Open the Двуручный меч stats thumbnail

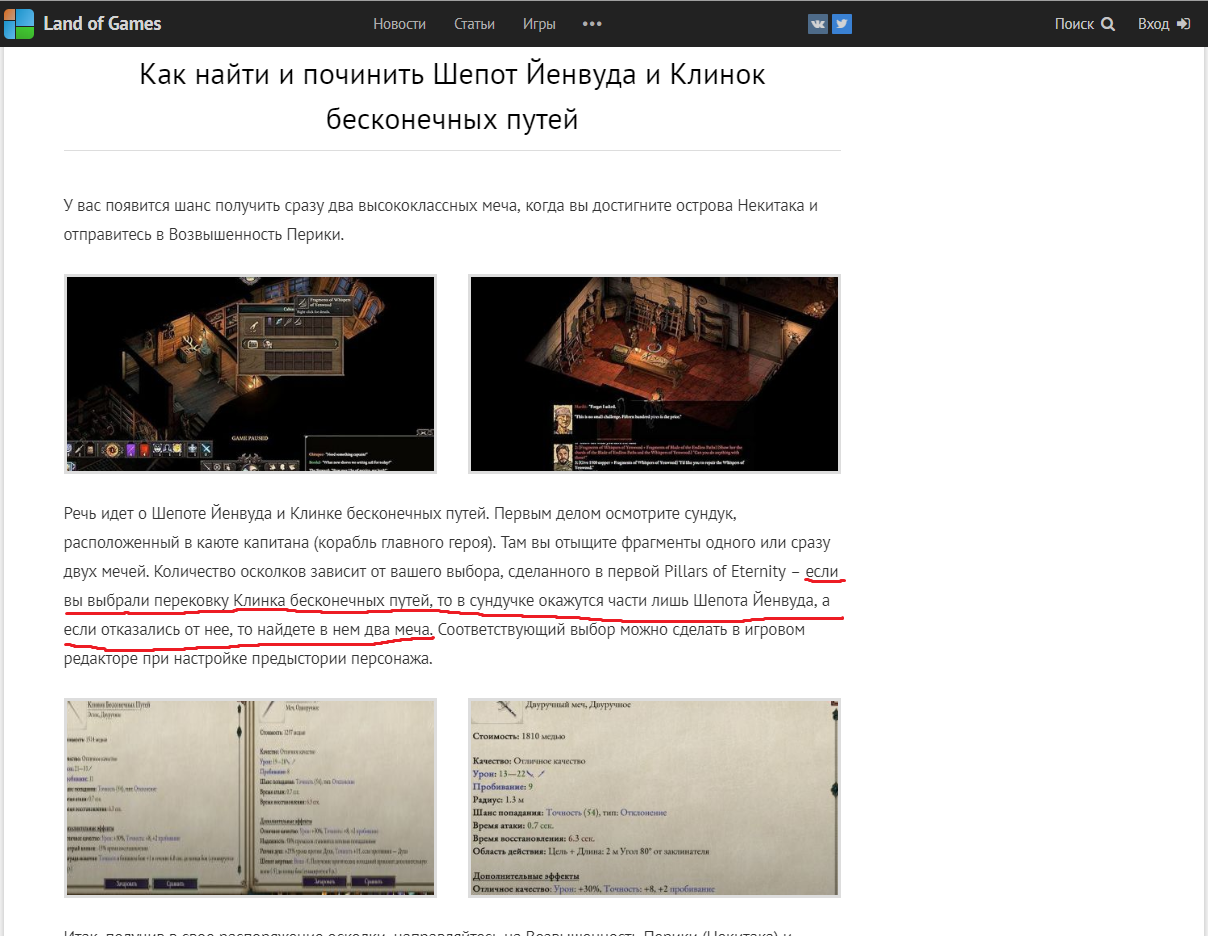click(654, 797)
